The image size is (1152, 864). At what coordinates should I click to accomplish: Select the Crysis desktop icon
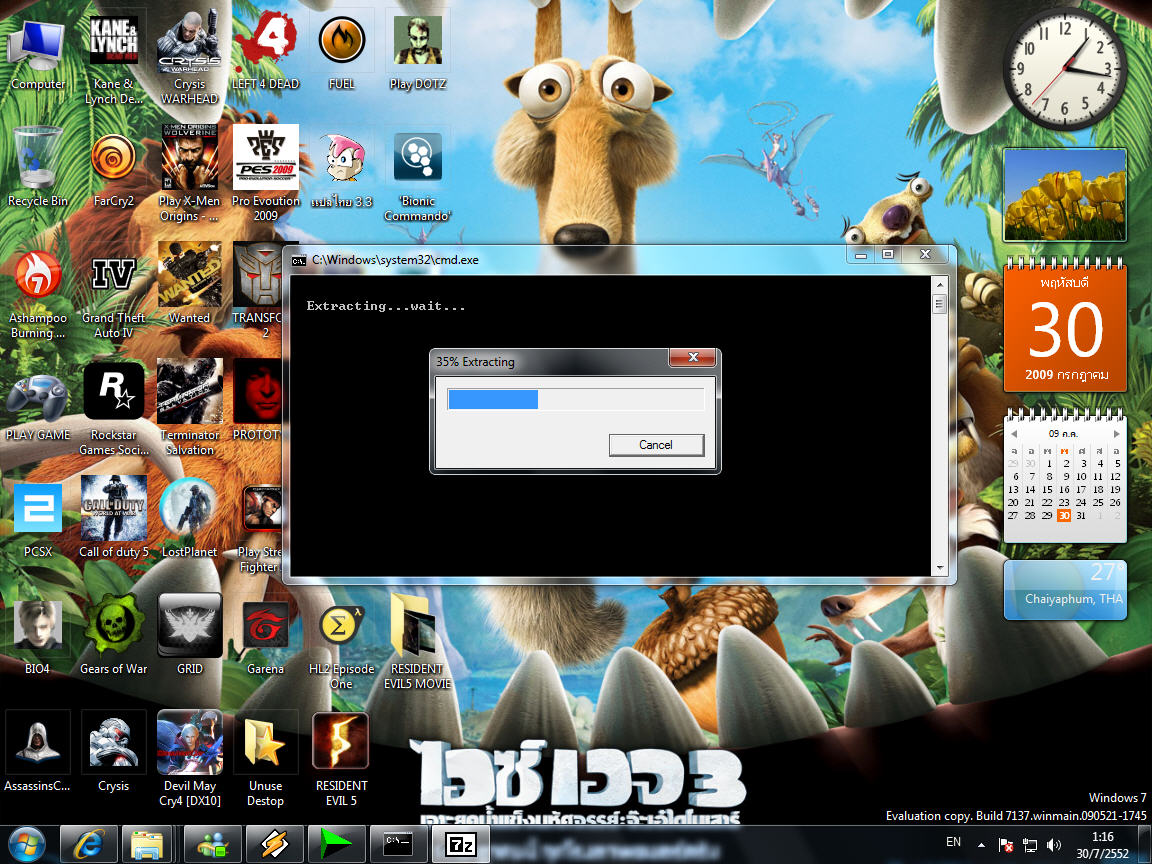point(113,752)
